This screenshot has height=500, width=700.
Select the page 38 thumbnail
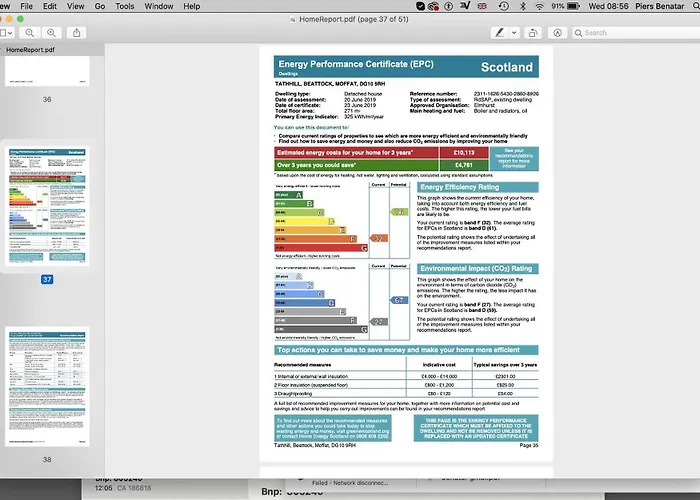[47, 387]
